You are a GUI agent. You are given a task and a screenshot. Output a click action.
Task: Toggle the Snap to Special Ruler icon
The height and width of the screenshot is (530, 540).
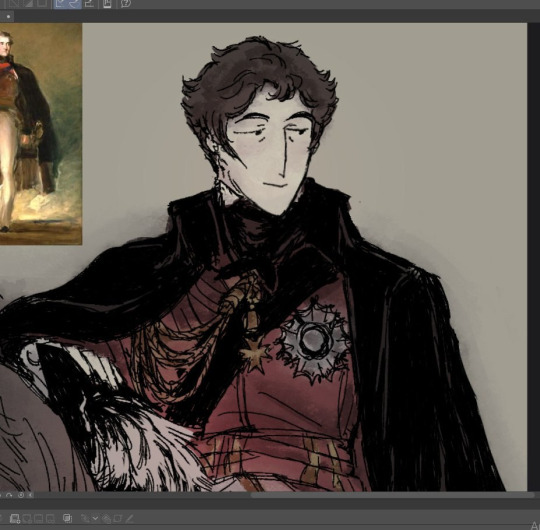coord(74,3)
